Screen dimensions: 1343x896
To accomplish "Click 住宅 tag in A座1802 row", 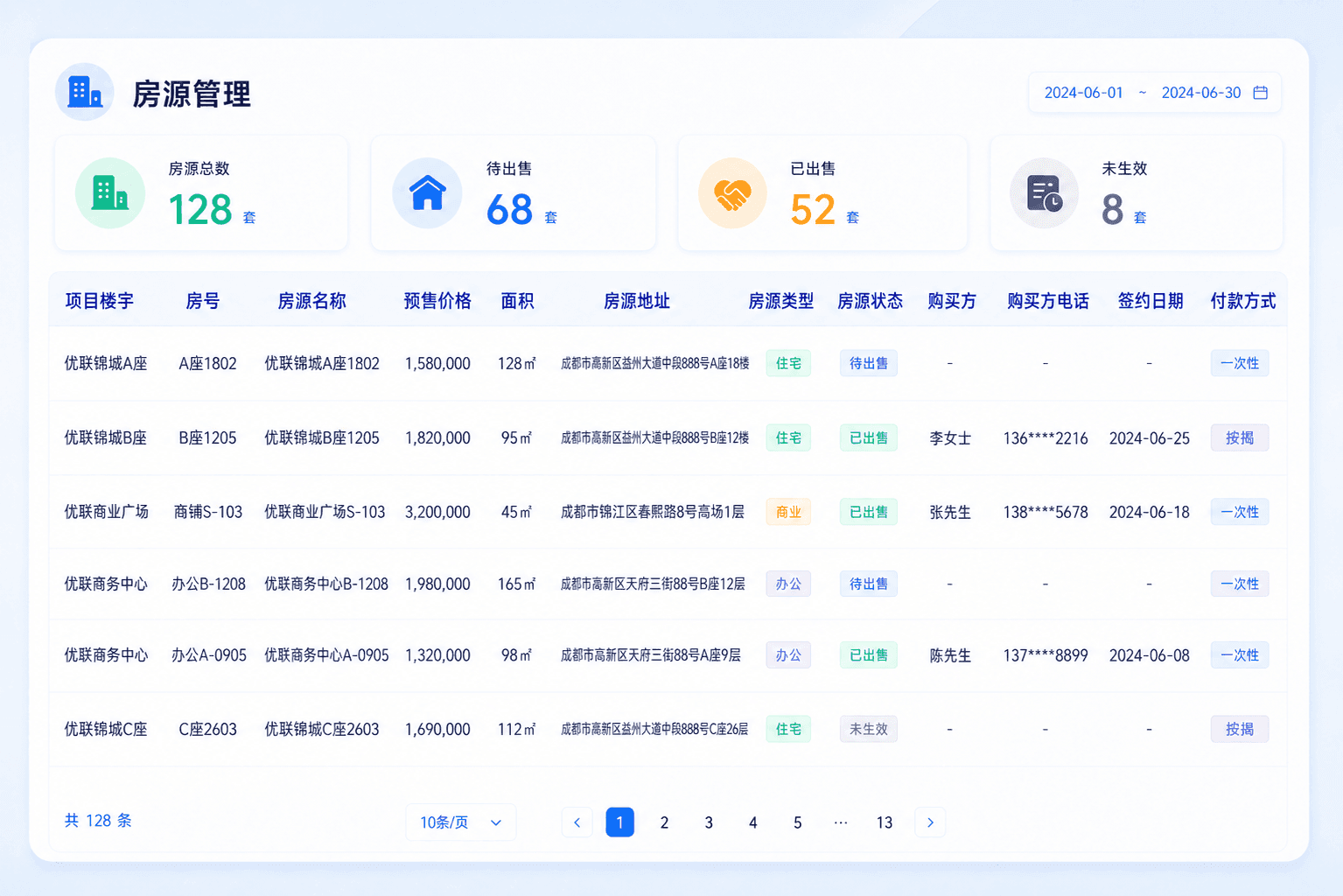I will [x=788, y=363].
